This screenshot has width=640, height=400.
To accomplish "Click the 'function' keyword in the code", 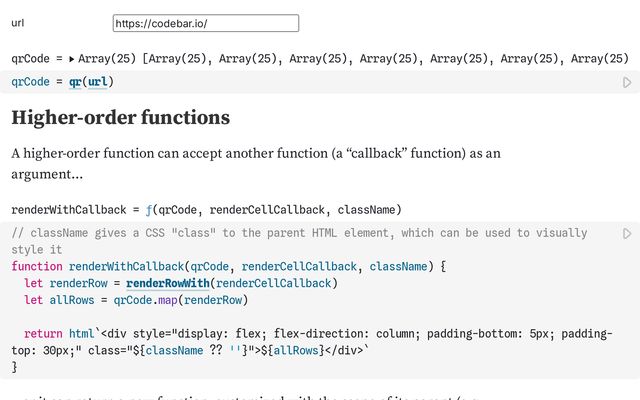I will point(37,267).
